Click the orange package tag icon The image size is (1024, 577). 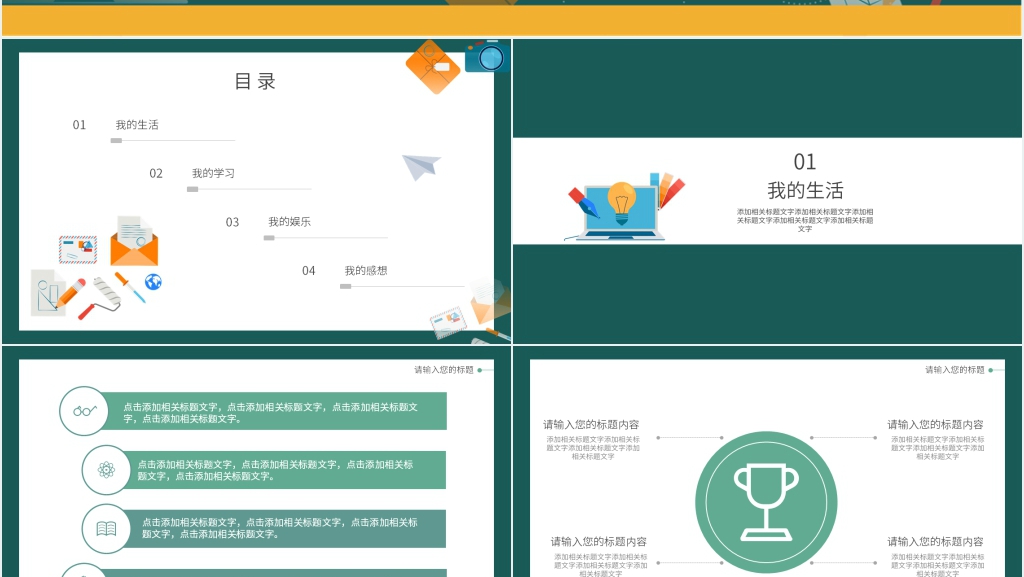[x=433, y=67]
